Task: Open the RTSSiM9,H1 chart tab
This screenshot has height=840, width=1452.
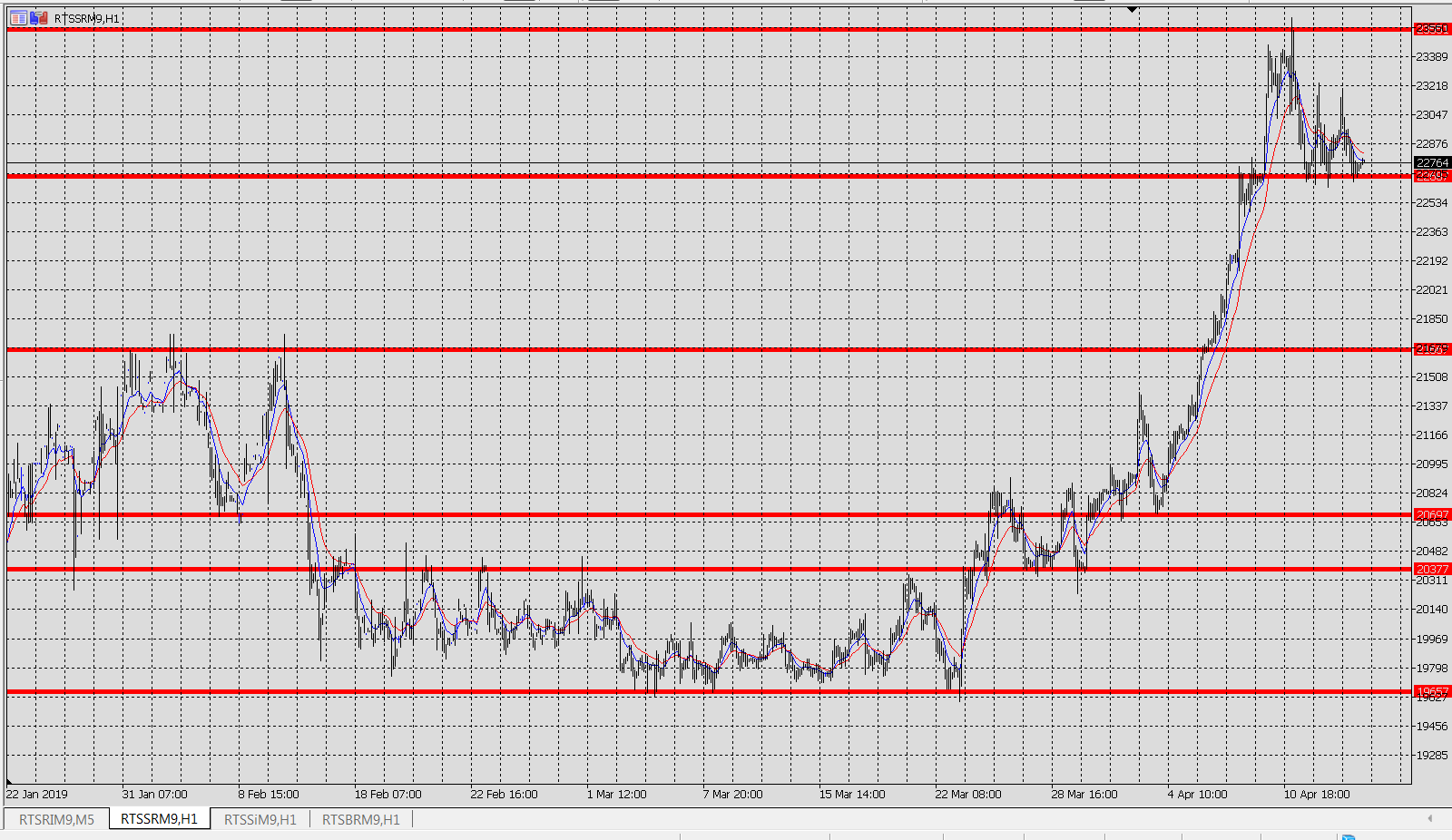Action: (x=260, y=819)
